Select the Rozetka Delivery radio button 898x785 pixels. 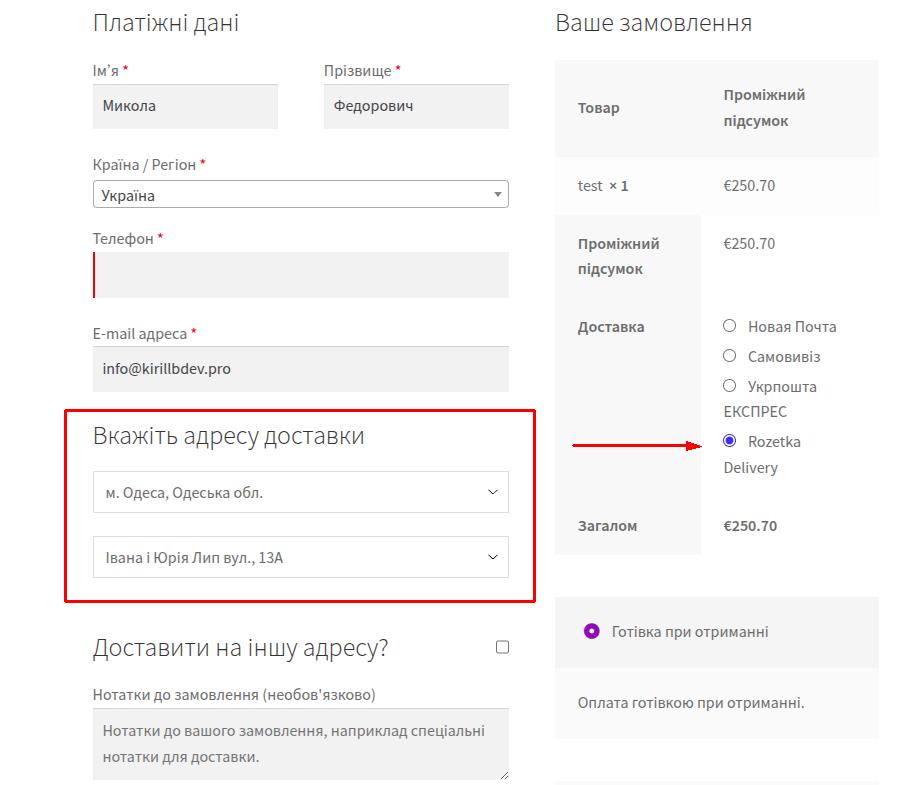tap(729, 441)
